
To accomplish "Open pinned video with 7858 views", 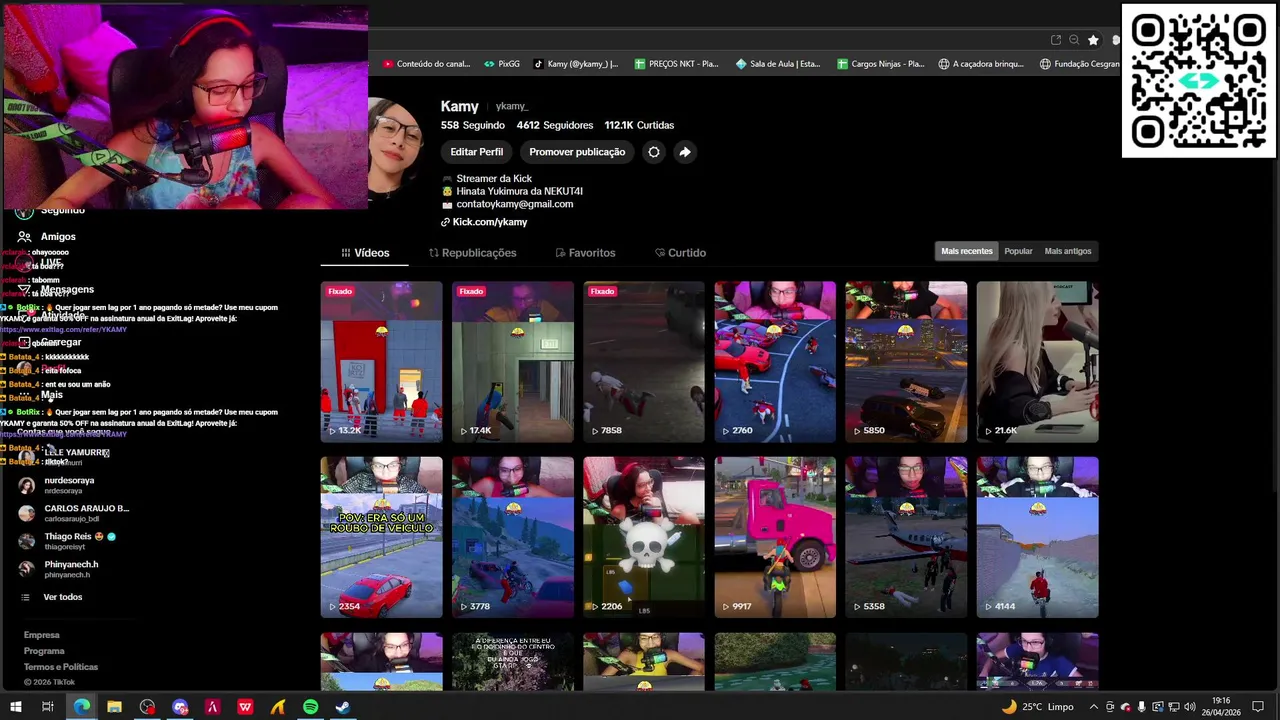I will [x=644, y=362].
